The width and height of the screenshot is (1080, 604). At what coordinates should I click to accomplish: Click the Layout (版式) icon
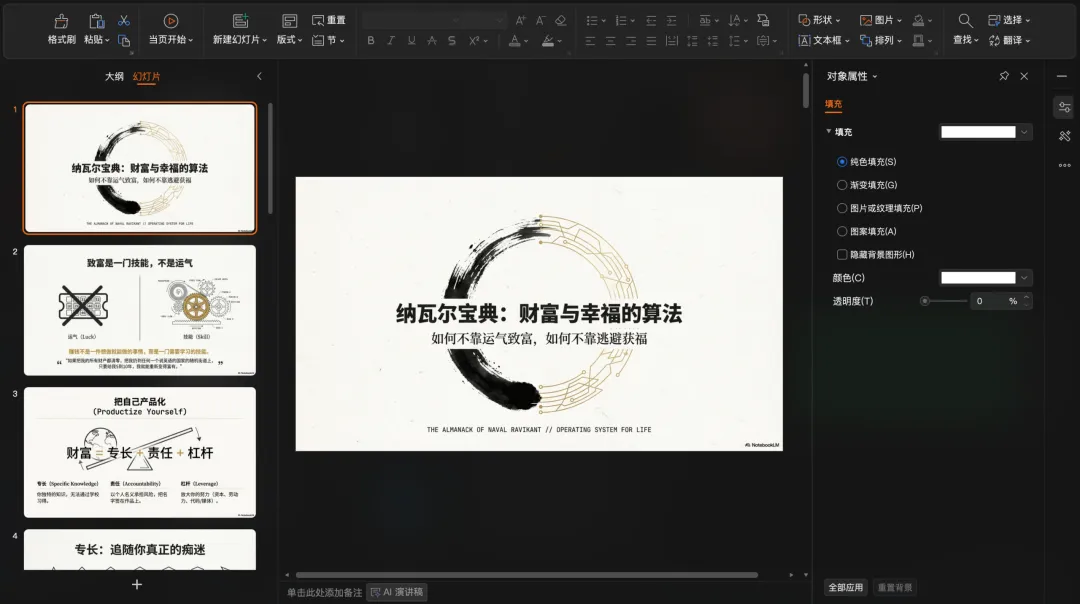click(289, 21)
